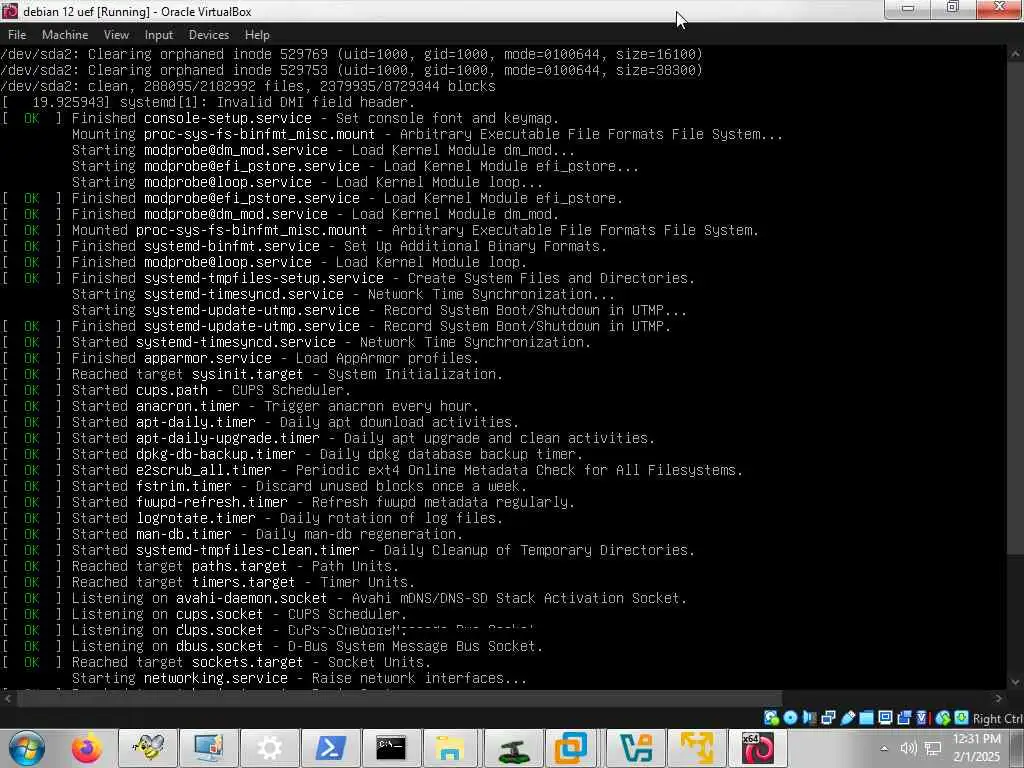Open Command Prompt from the taskbar
Viewport: 1024px width, 768px height.
point(391,748)
